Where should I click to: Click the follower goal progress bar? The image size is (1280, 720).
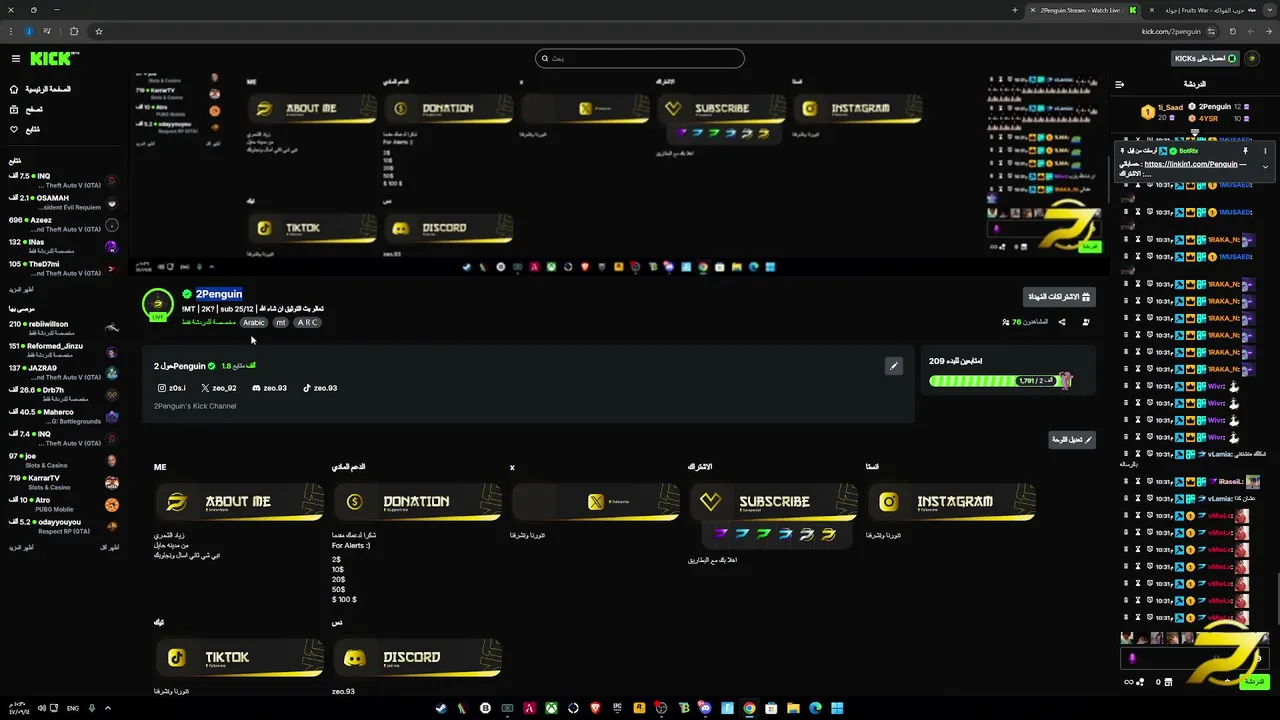point(1000,381)
